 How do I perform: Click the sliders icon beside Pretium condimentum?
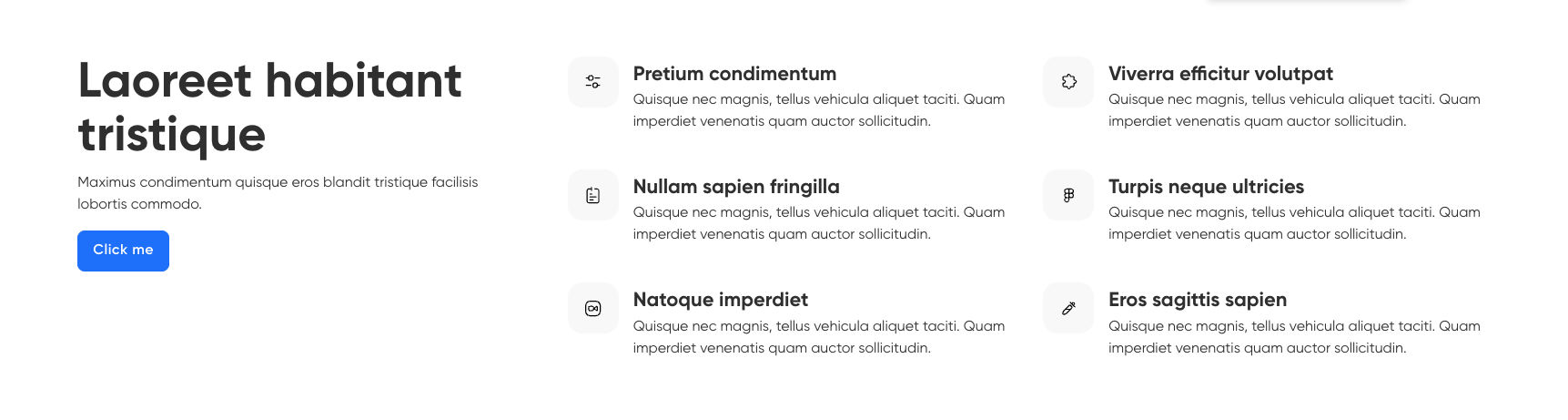point(593,82)
